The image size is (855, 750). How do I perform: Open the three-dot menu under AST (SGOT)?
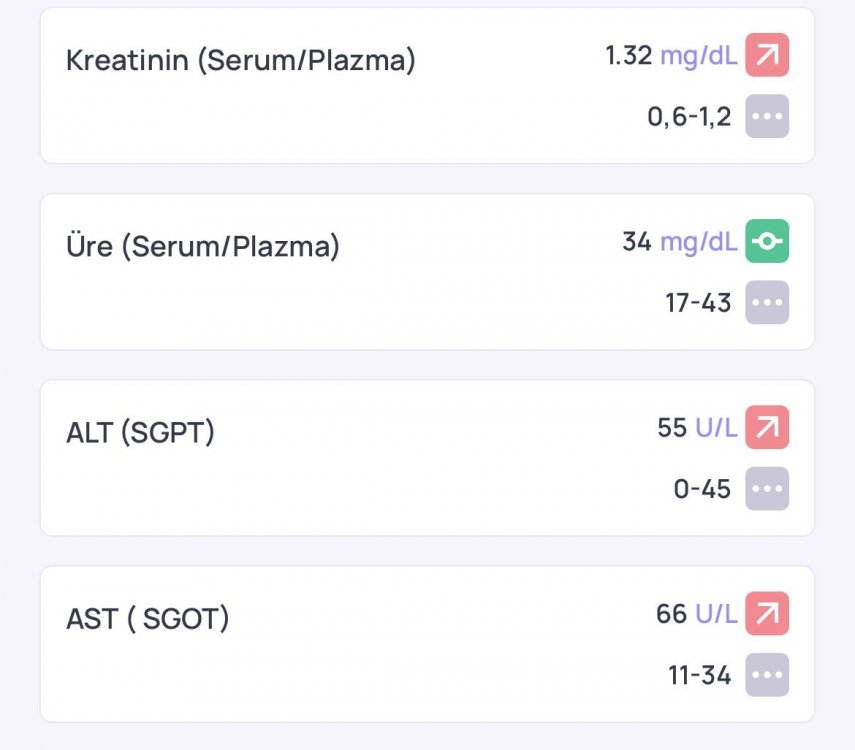[767, 675]
